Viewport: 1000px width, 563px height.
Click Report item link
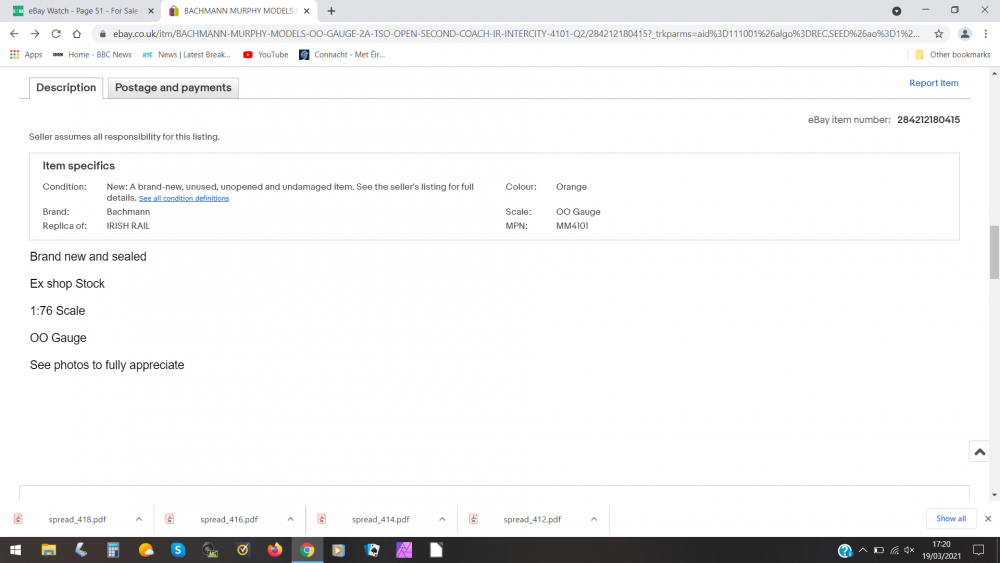click(x=933, y=83)
